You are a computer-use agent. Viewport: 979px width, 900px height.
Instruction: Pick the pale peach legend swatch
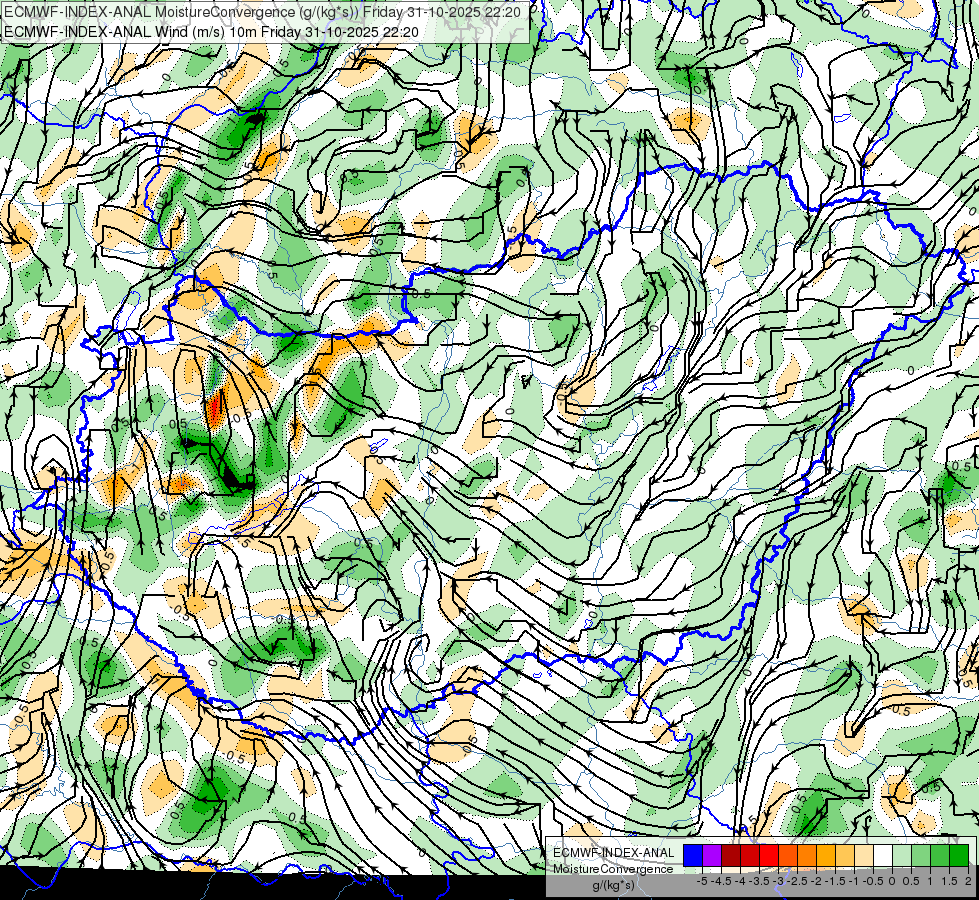point(864,855)
